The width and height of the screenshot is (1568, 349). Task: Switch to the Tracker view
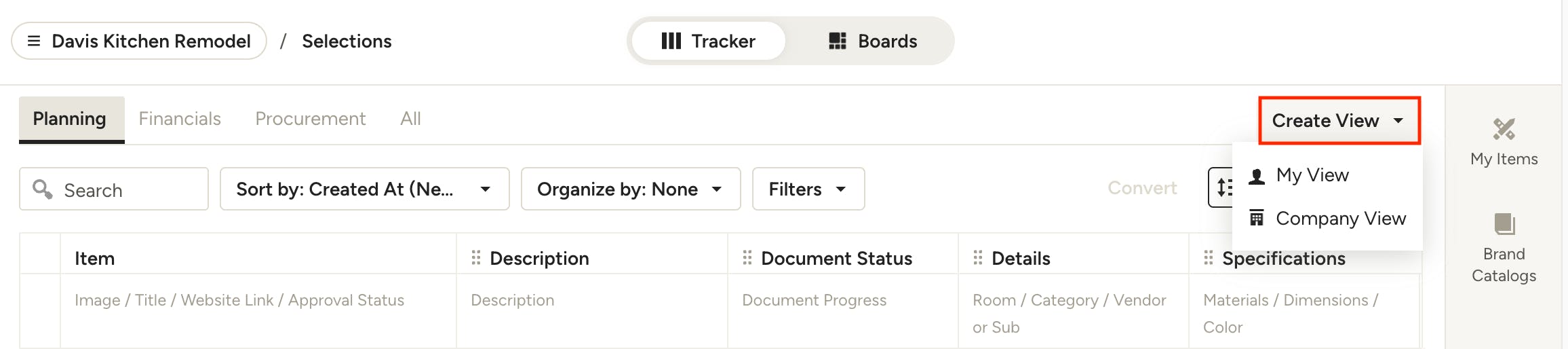pos(708,41)
